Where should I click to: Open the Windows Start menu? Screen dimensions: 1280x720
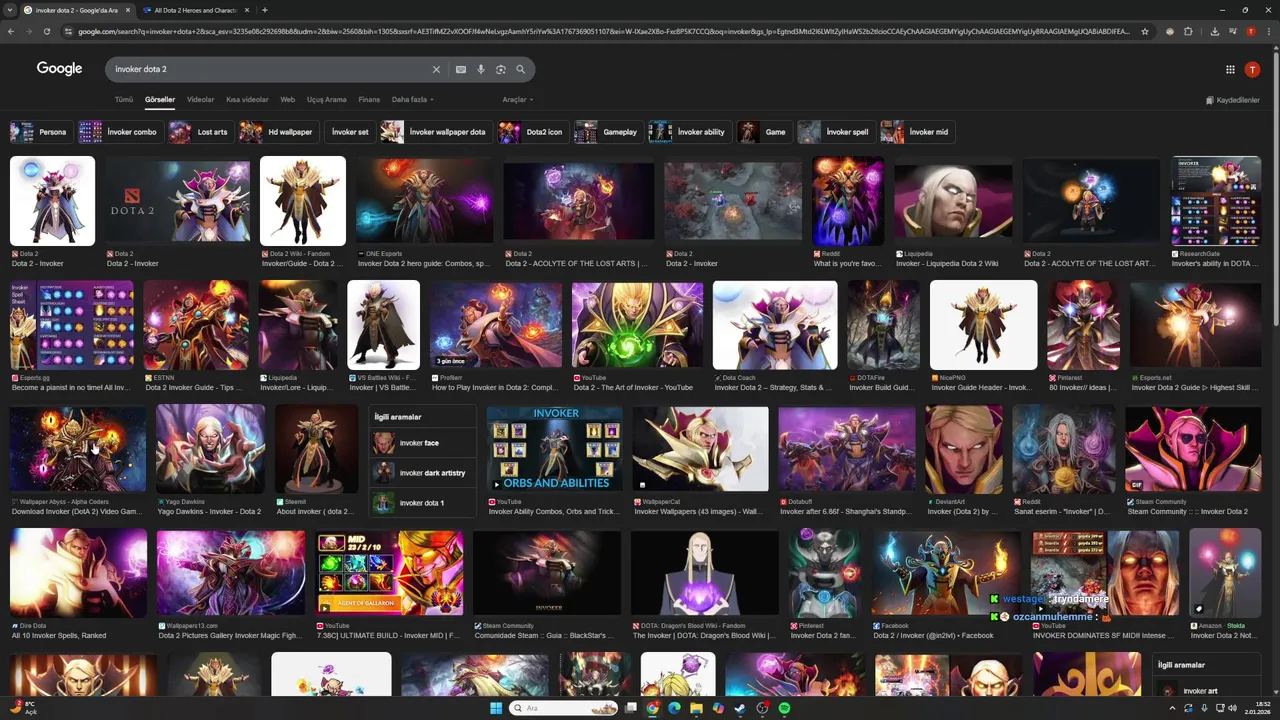point(496,708)
